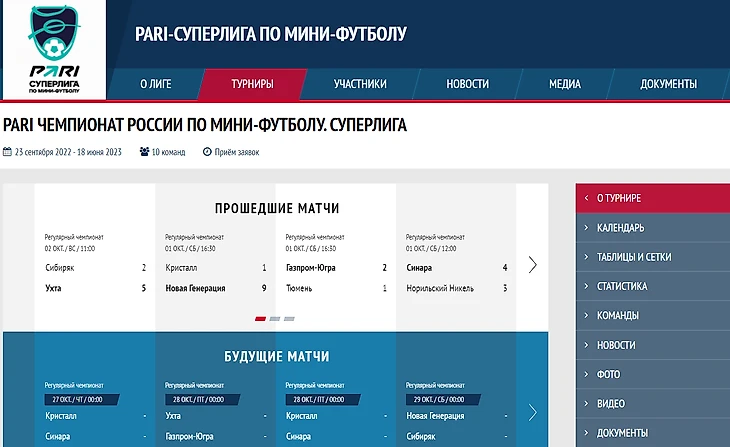
Task: Select the third carousel page indicator
Action: 290,319
